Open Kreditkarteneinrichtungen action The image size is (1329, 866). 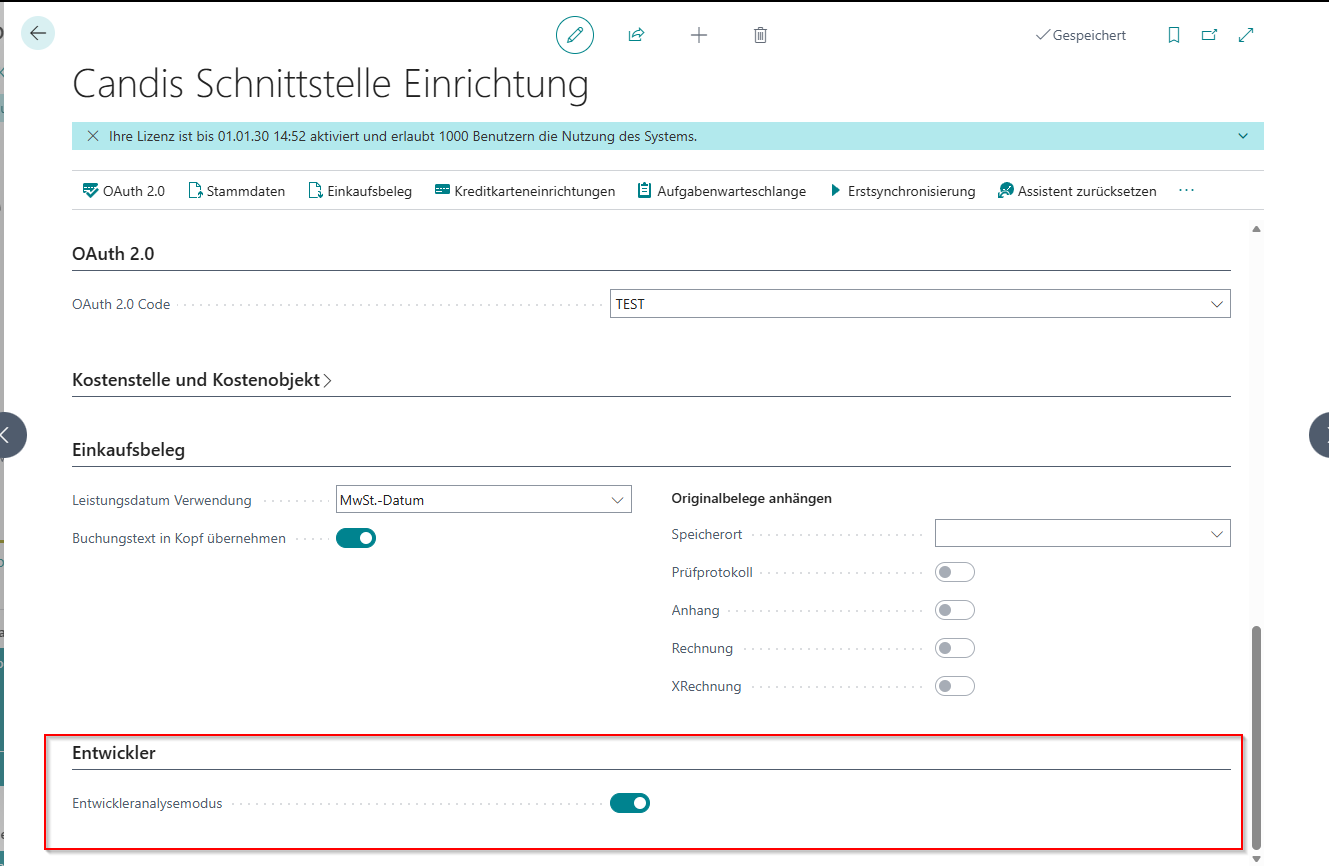[525, 191]
